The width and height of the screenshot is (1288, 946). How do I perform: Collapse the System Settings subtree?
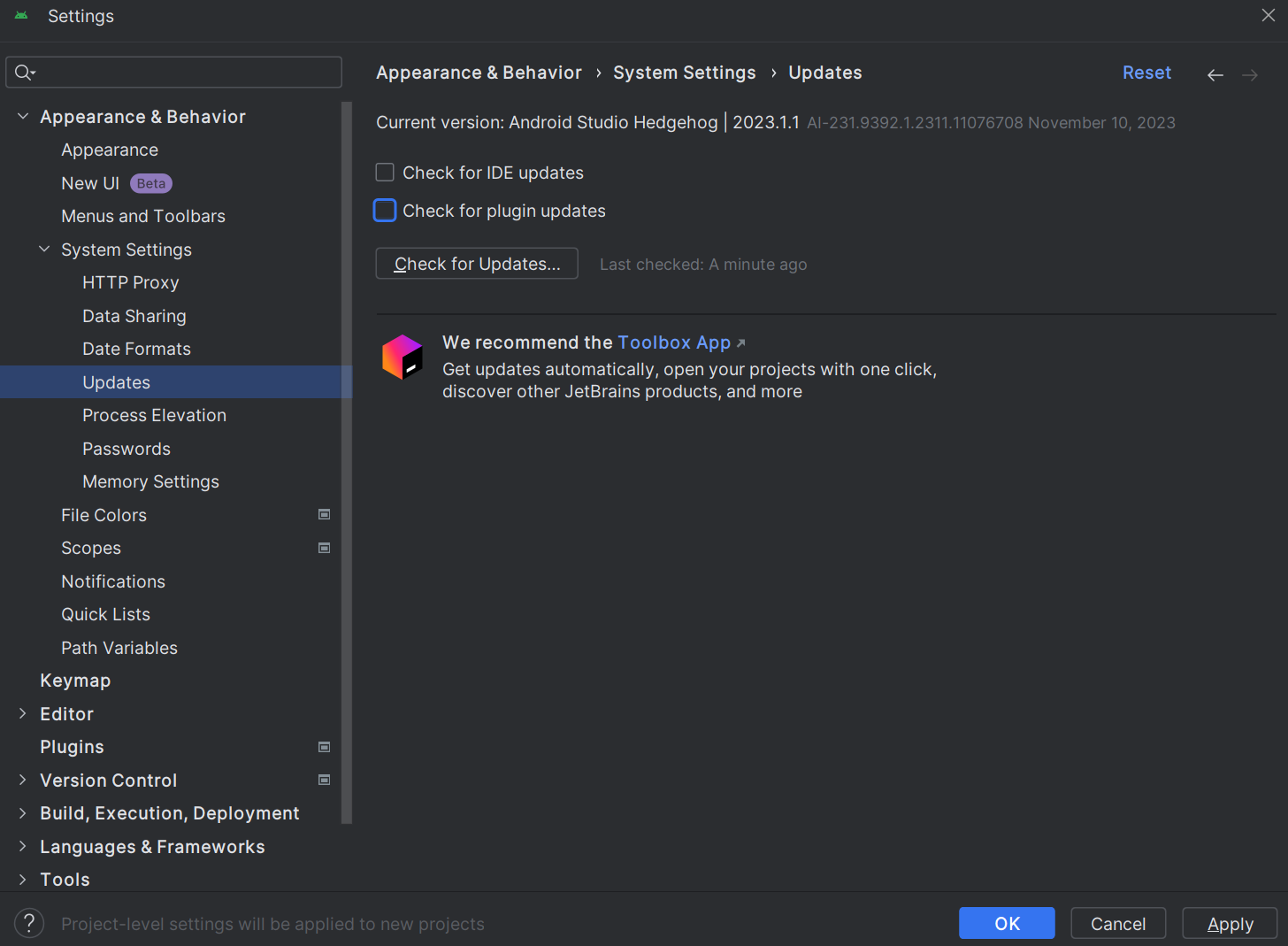(x=44, y=250)
